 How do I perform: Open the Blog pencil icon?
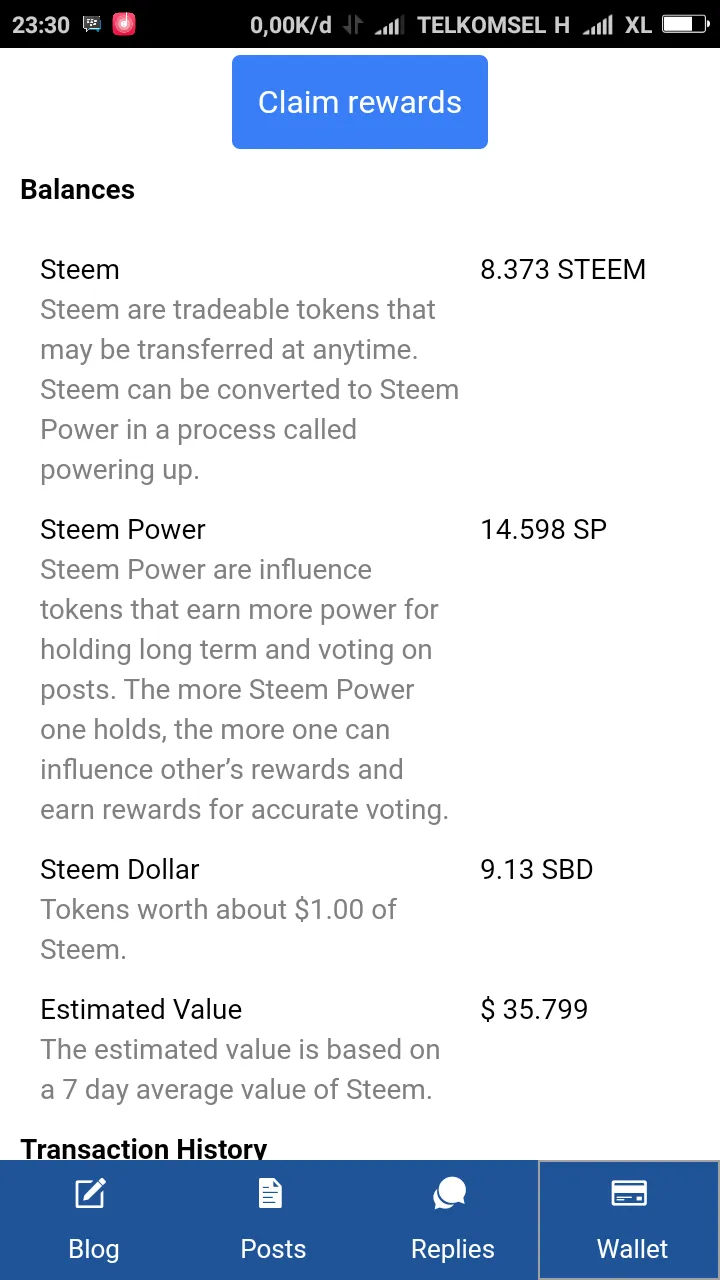(91, 1193)
